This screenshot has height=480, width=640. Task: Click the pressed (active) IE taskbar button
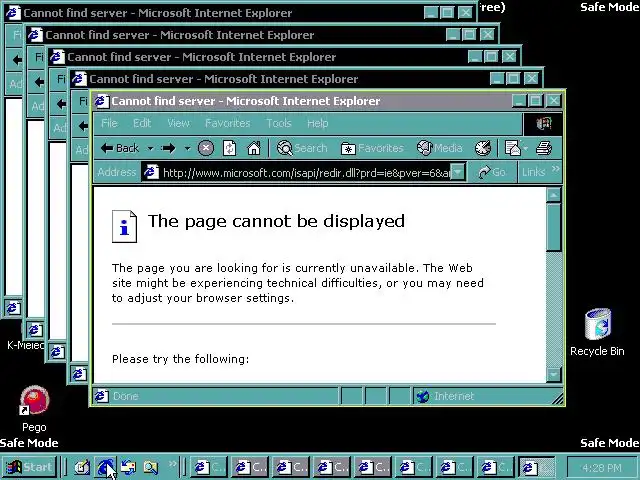pos(536,467)
